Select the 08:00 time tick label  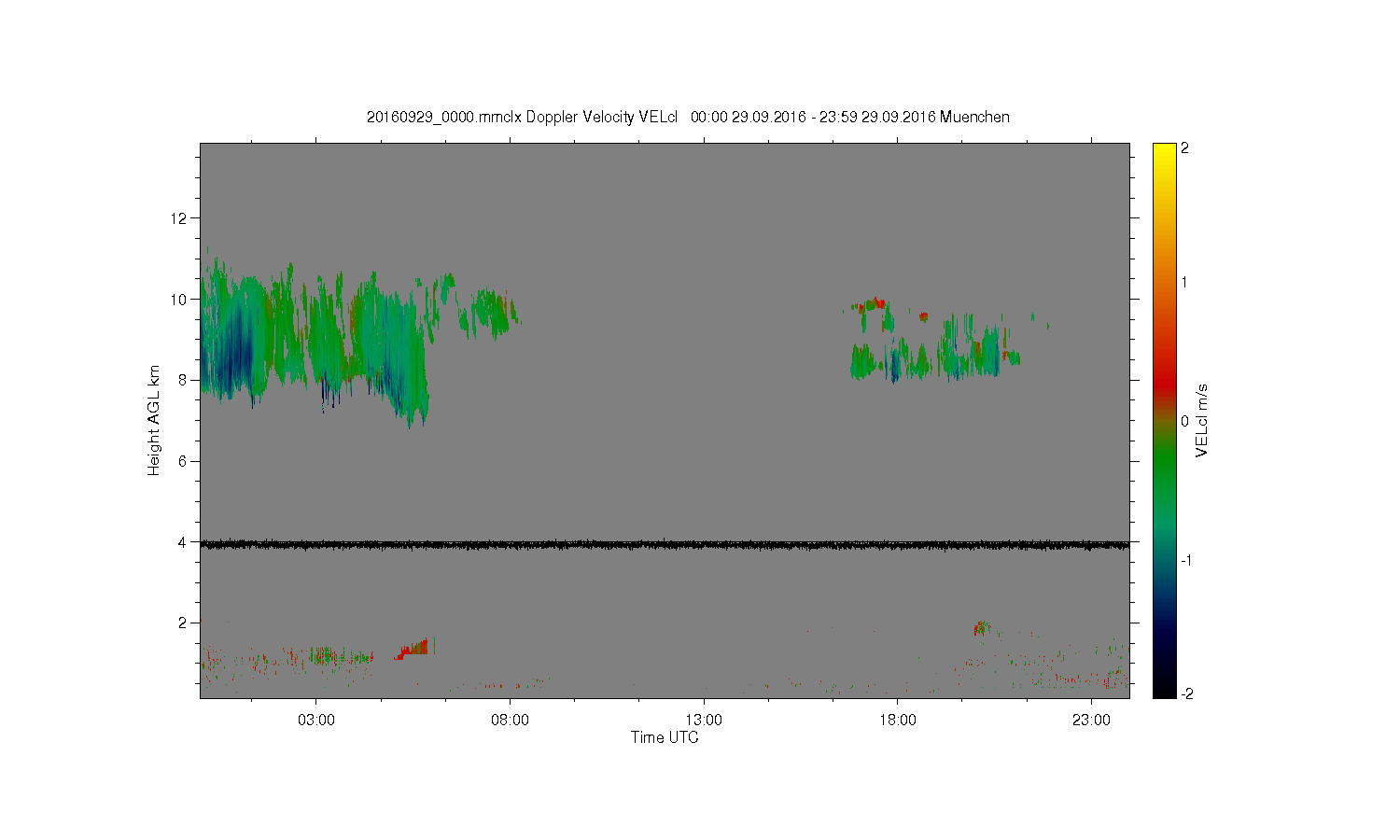coord(510,721)
